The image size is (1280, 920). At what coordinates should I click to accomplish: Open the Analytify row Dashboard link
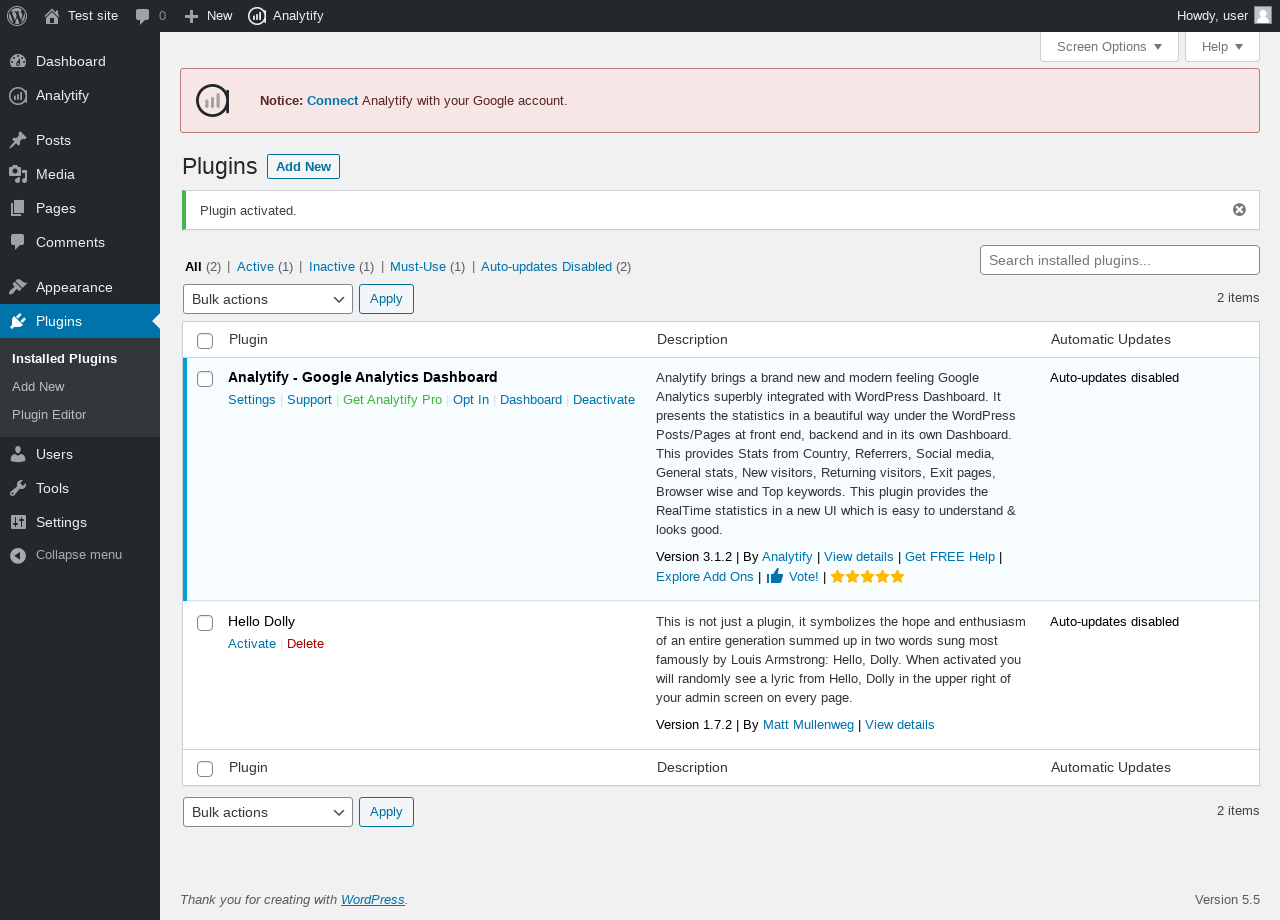(531, 400)
